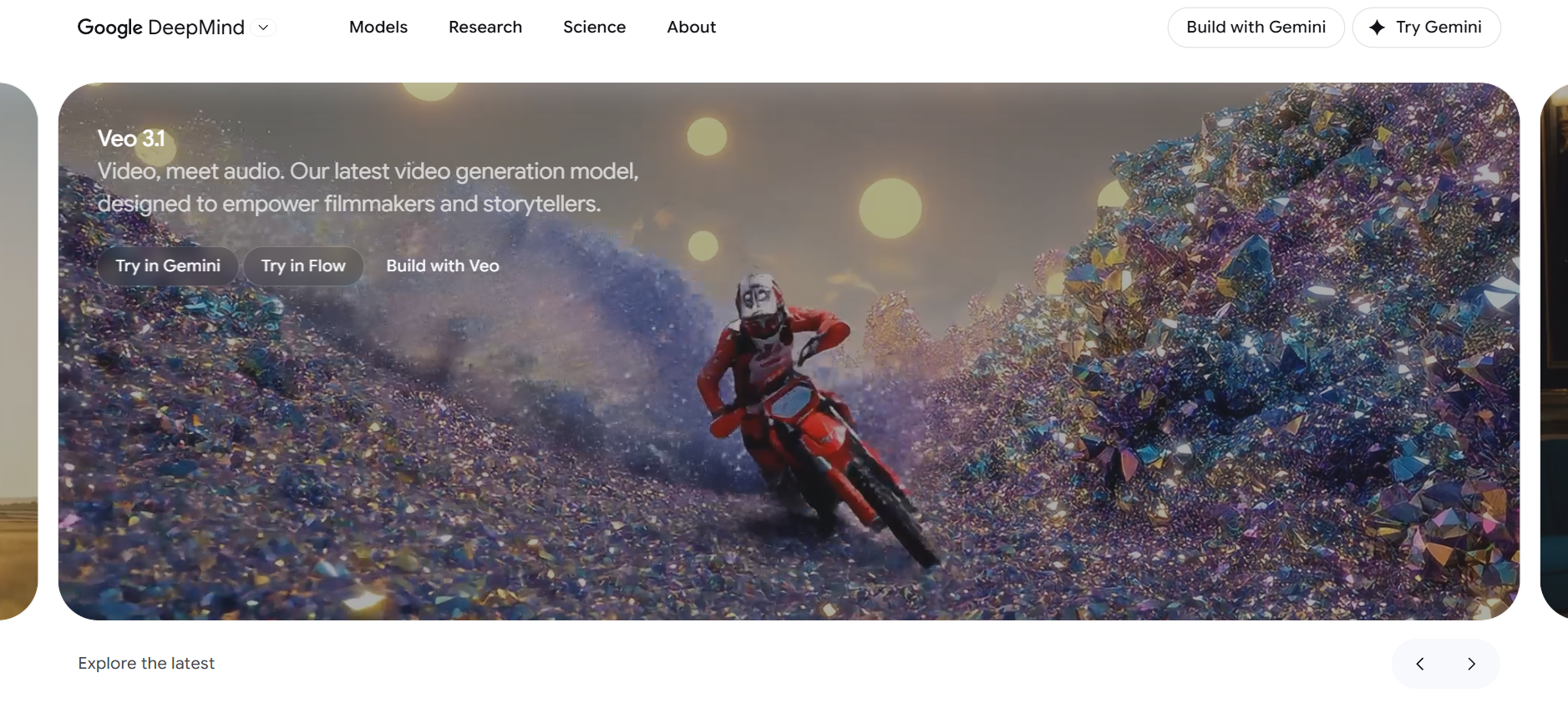Click the Veo banner description paragraph text
1568x703 pixels.
[x=368, y=187]
